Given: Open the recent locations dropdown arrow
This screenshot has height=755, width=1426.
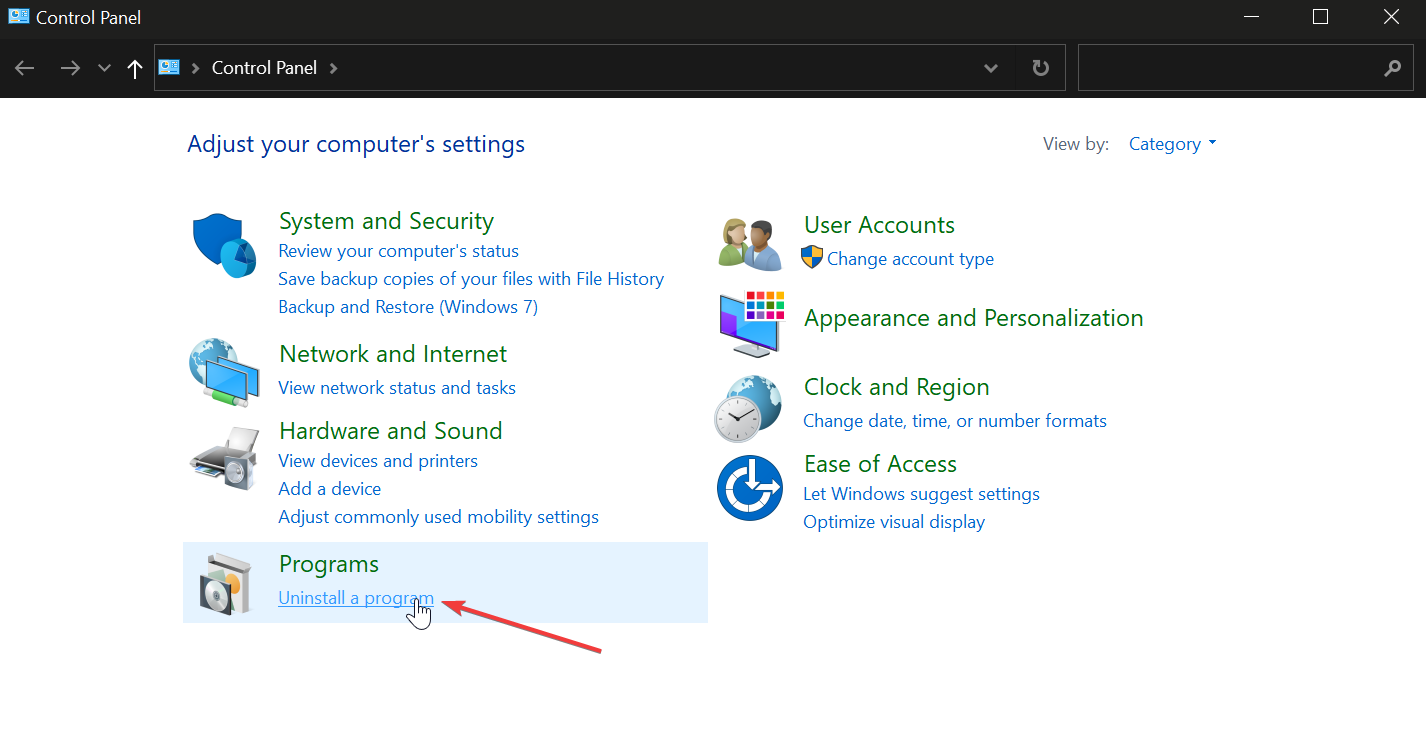Looking at the screenshot, I should (104, 68).
